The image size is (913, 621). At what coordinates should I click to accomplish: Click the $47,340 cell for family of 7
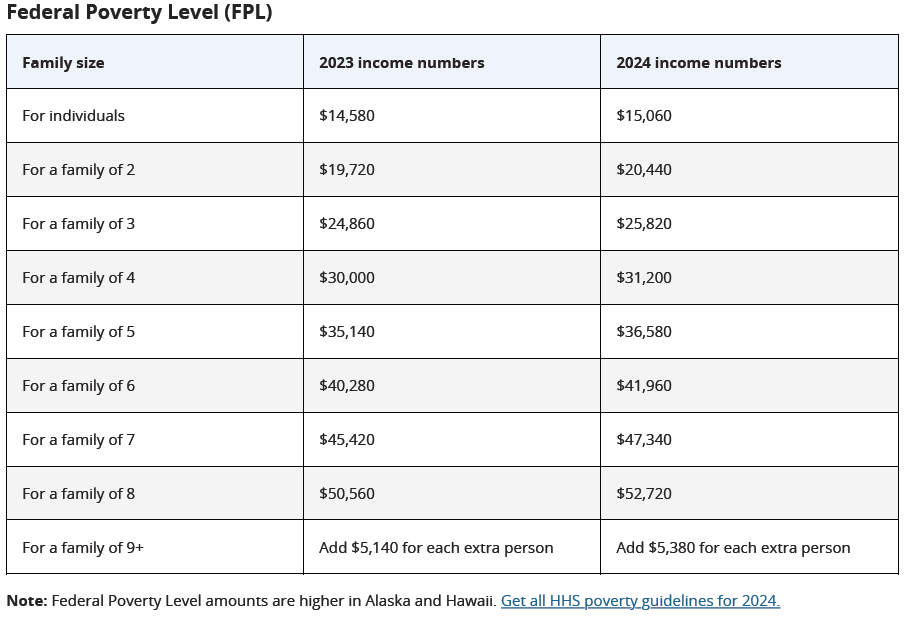click(x=644, y=440)
